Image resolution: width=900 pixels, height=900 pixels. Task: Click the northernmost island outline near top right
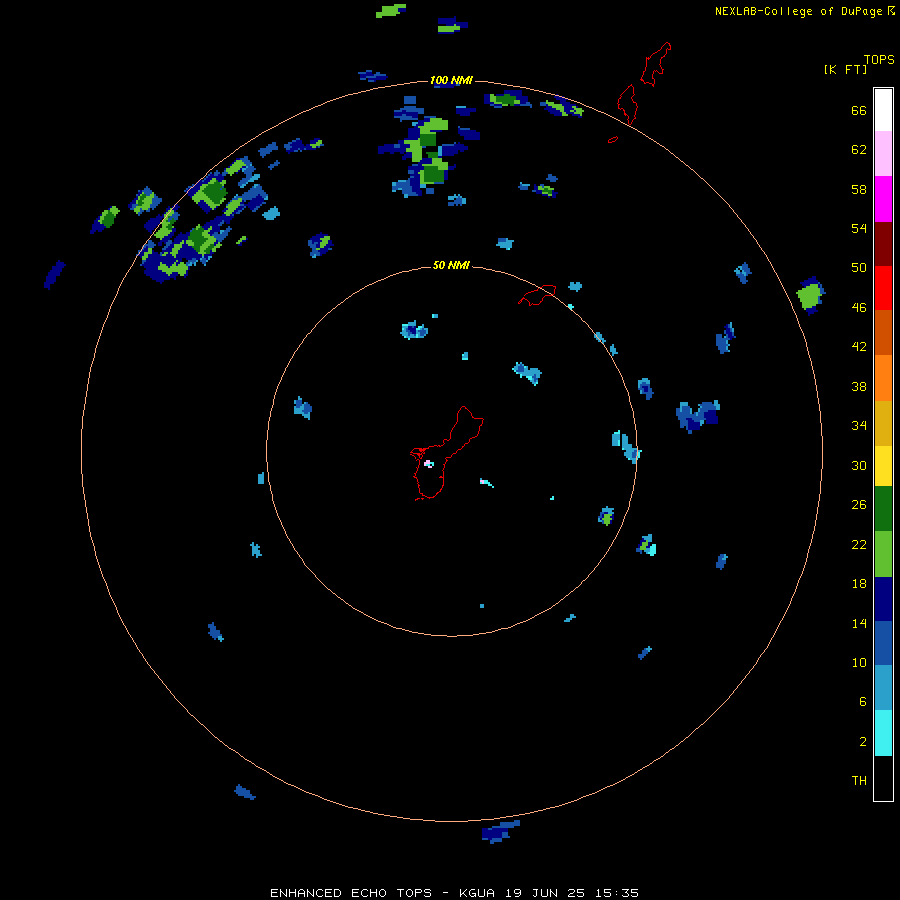pos(655,64)
